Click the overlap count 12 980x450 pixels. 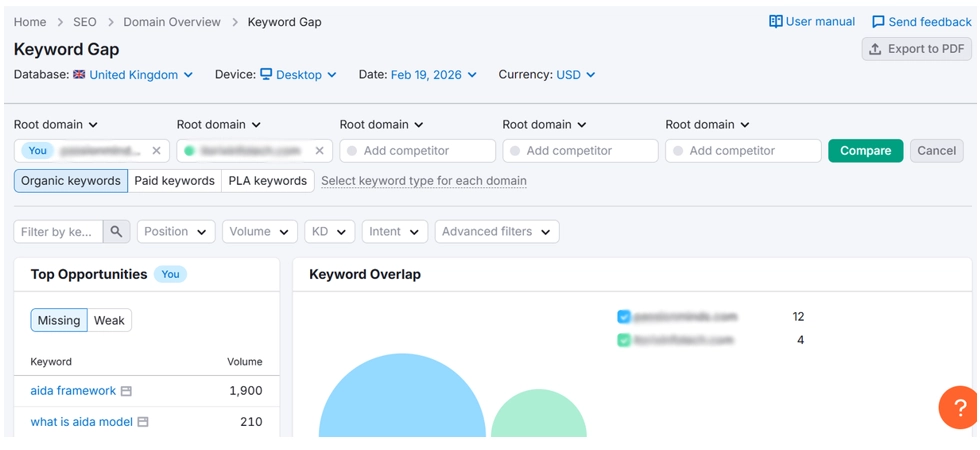click(x=798, y=317)
